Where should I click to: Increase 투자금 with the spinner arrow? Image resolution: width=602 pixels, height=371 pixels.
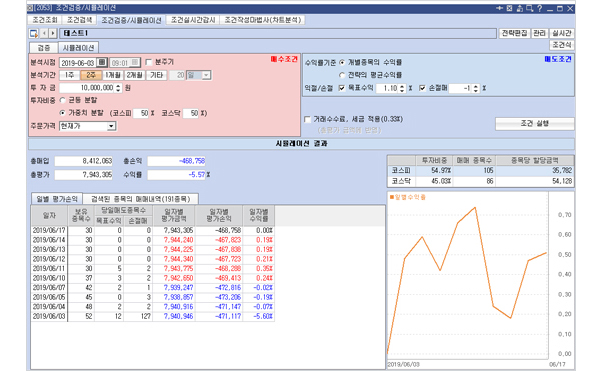pos(118,86)
